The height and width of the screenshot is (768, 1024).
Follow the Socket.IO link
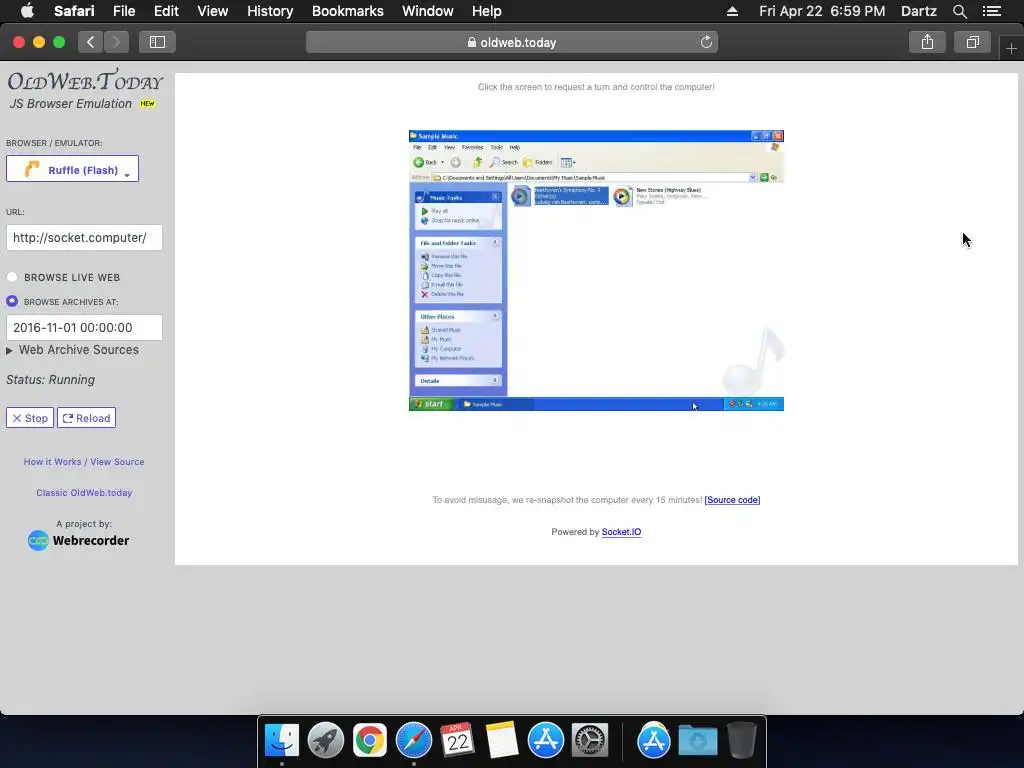coord(621,532)
